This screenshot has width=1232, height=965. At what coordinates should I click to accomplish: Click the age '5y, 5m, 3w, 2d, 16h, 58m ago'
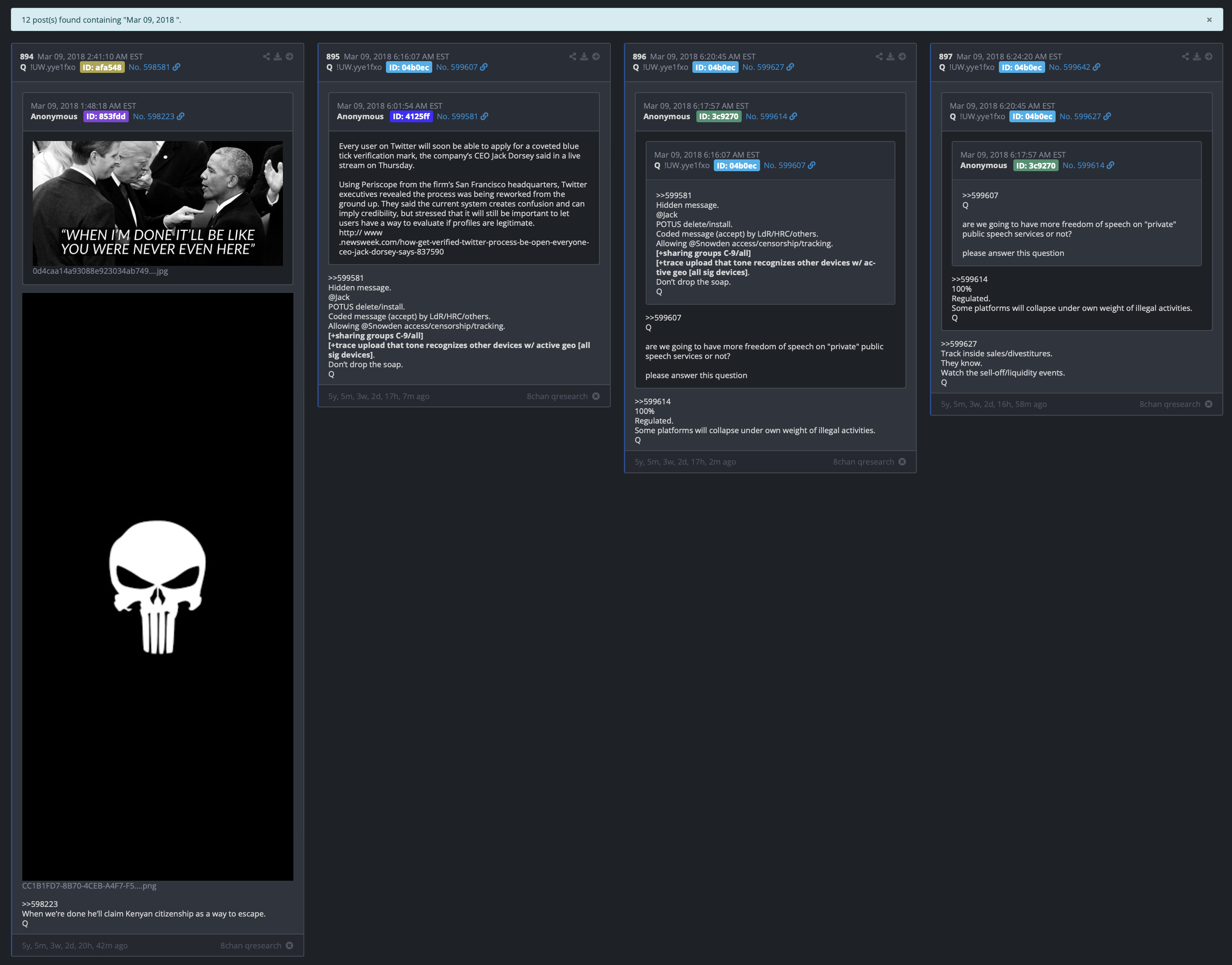click(x=994, y=404)
